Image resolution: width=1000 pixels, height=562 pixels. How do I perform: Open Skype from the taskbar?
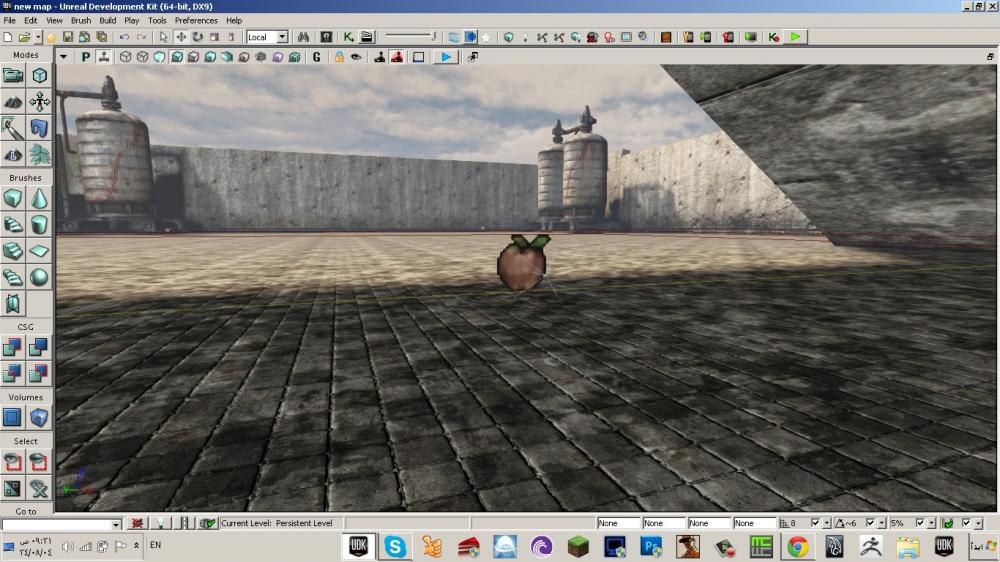pyautogui.click(x=395, y=547)
